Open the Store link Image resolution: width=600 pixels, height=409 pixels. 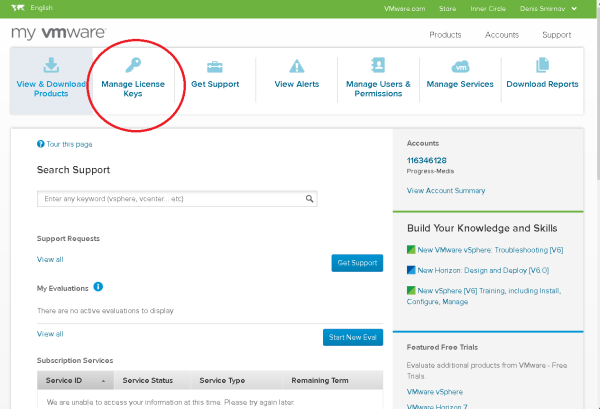click(x=447, y=8)
